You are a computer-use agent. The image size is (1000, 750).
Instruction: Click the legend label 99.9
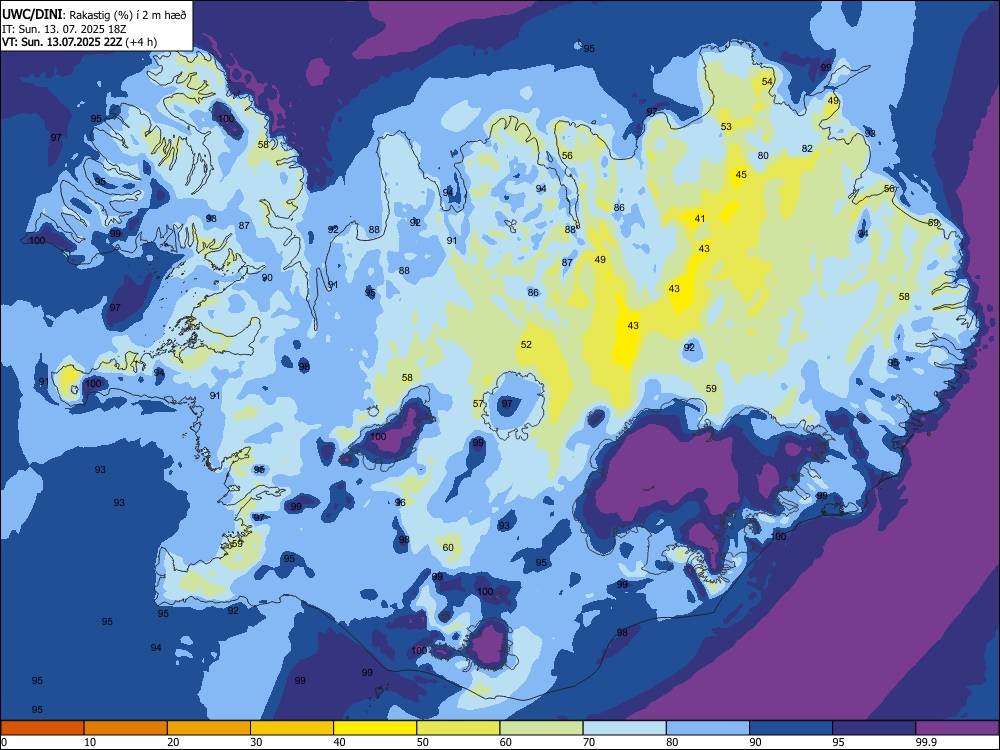[x=925, y=742]
